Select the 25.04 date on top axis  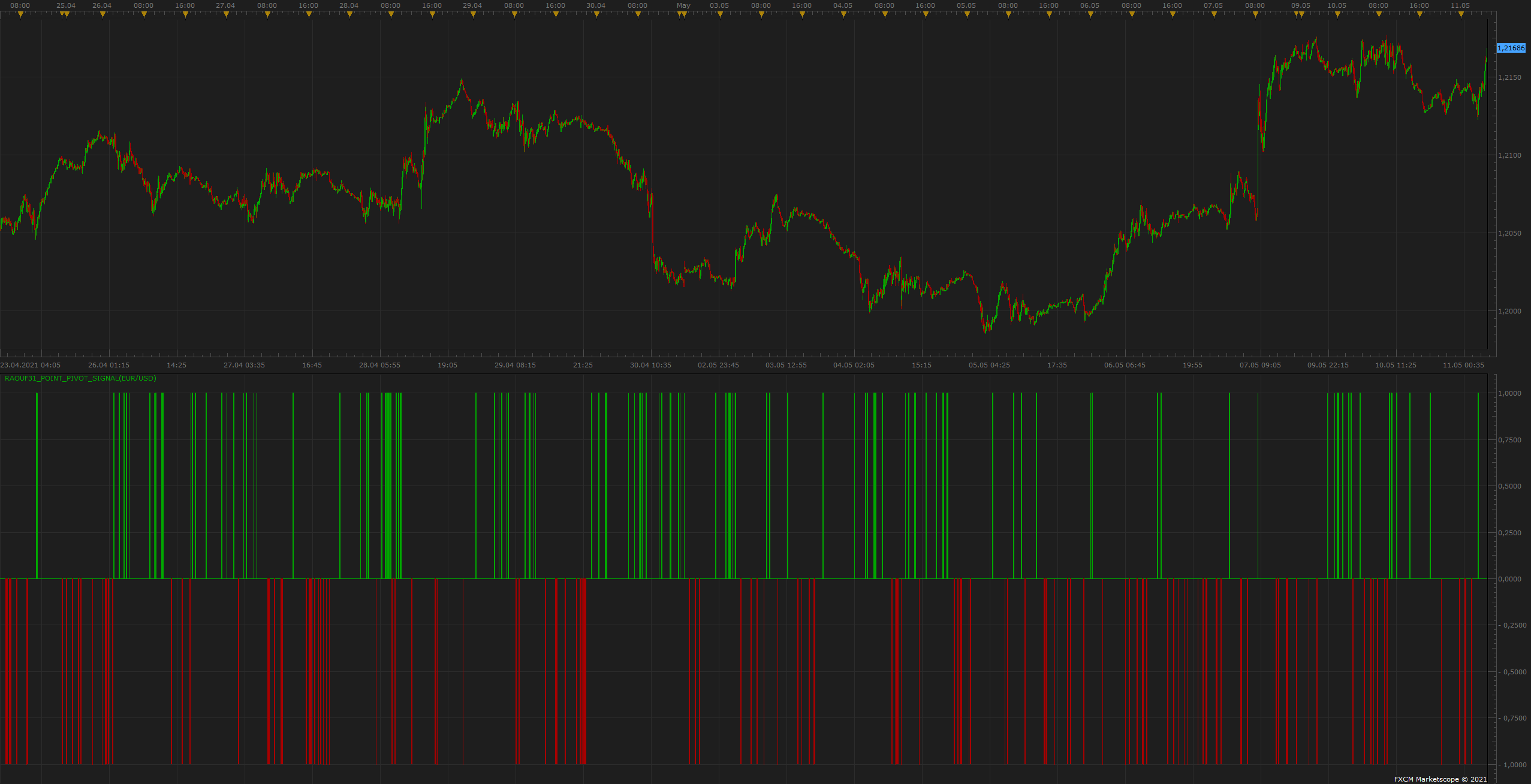[66, 5]
